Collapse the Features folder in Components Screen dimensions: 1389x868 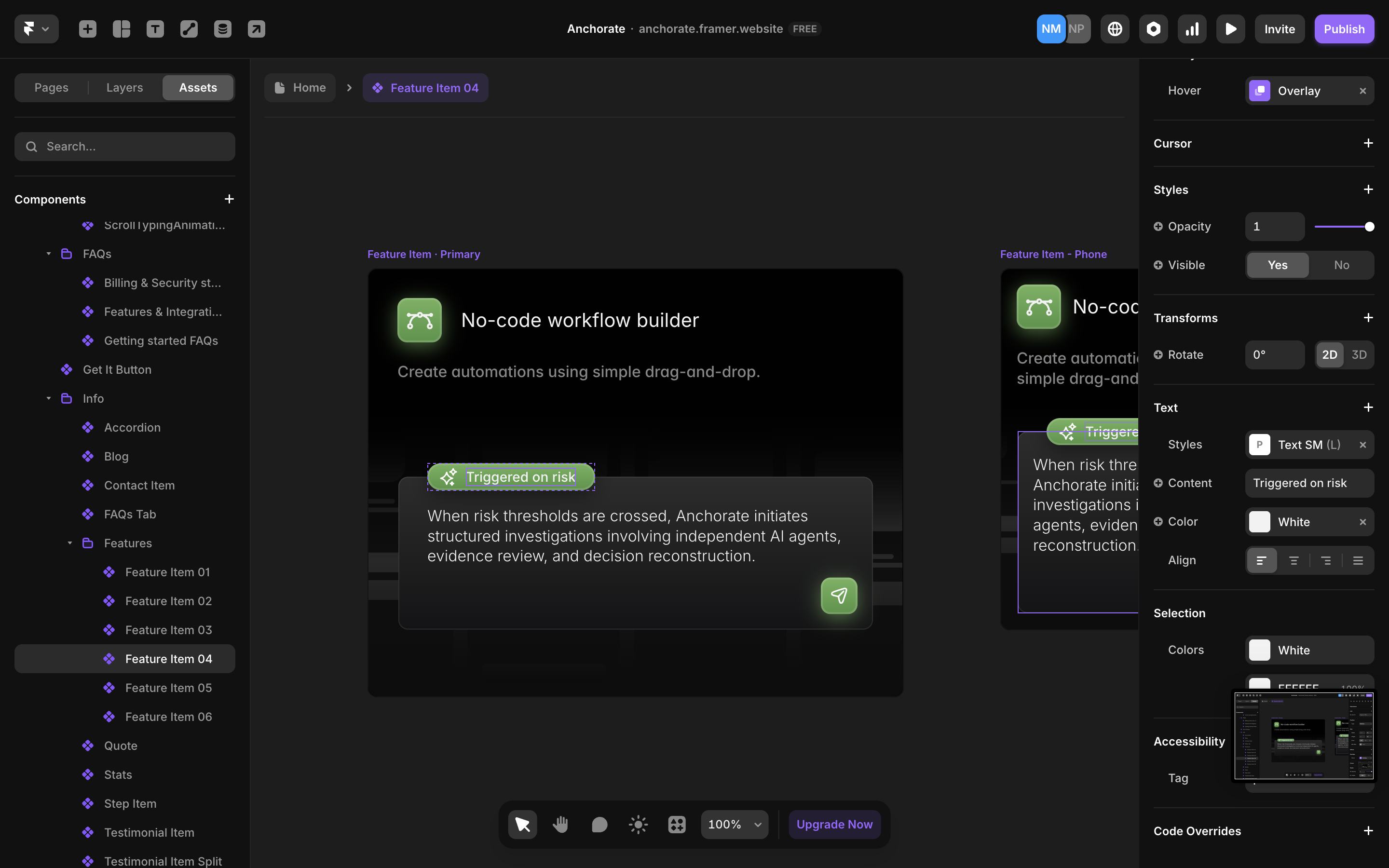click(x=70, y=542)
